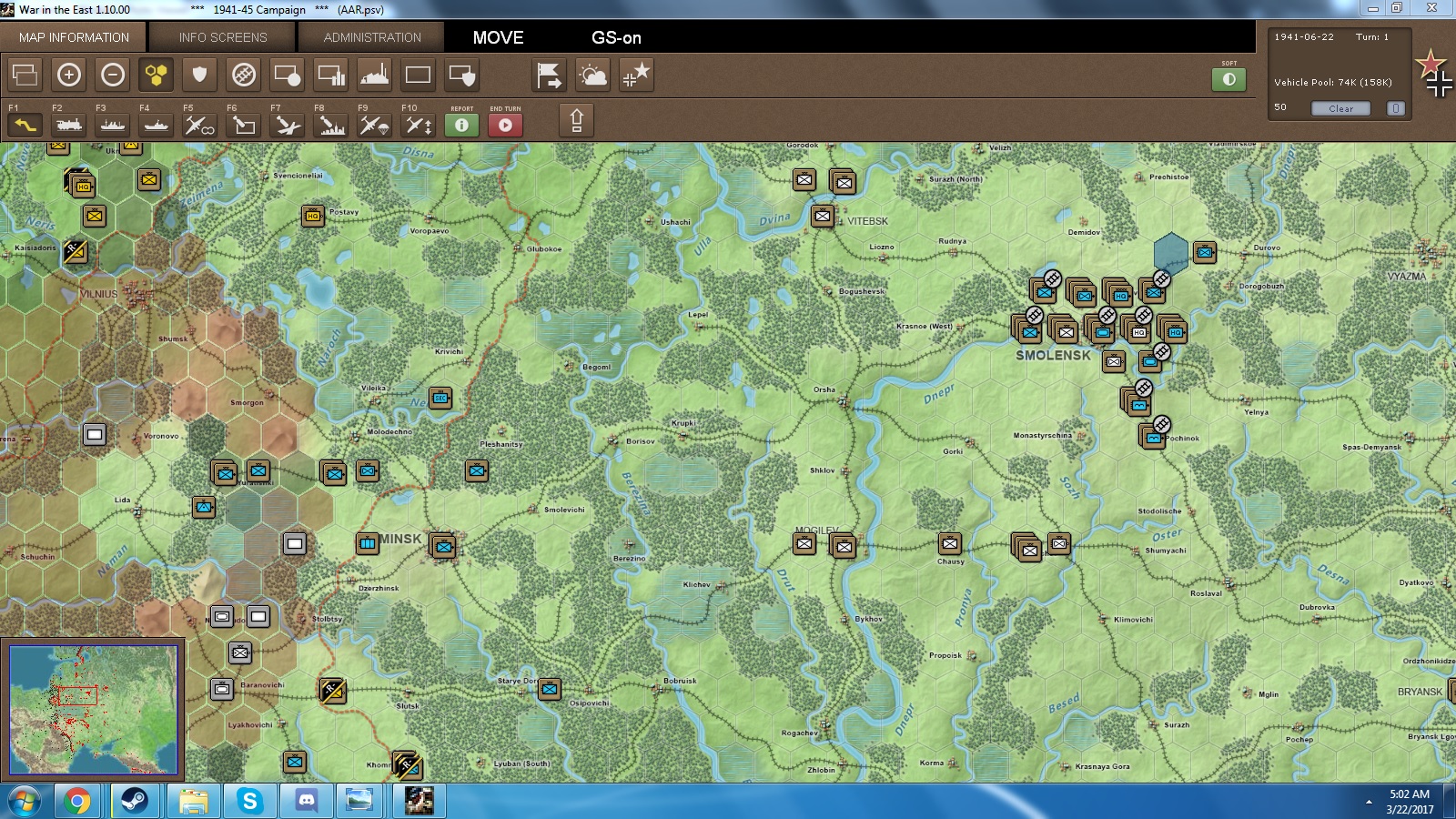Select F7 bomb airfield mode
The height and width of the screenshot is (819, 1456).
pos(288,125)
